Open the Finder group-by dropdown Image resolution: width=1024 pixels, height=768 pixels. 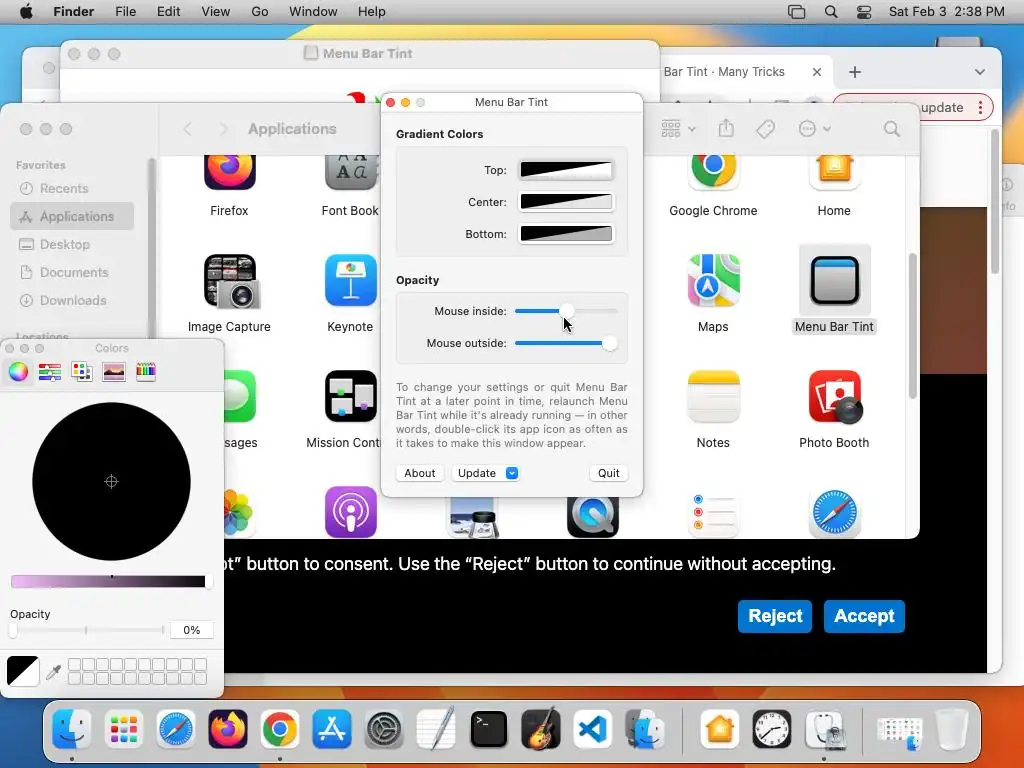point(677,129)
